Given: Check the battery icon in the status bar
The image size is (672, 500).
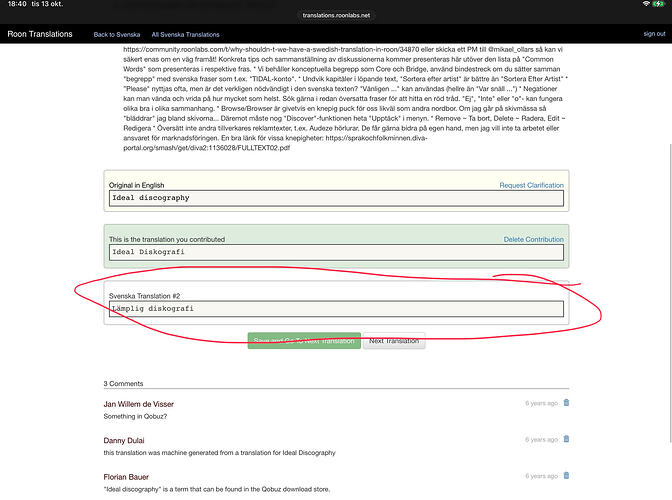Looking at the screenshot, I should click(658, 3).
